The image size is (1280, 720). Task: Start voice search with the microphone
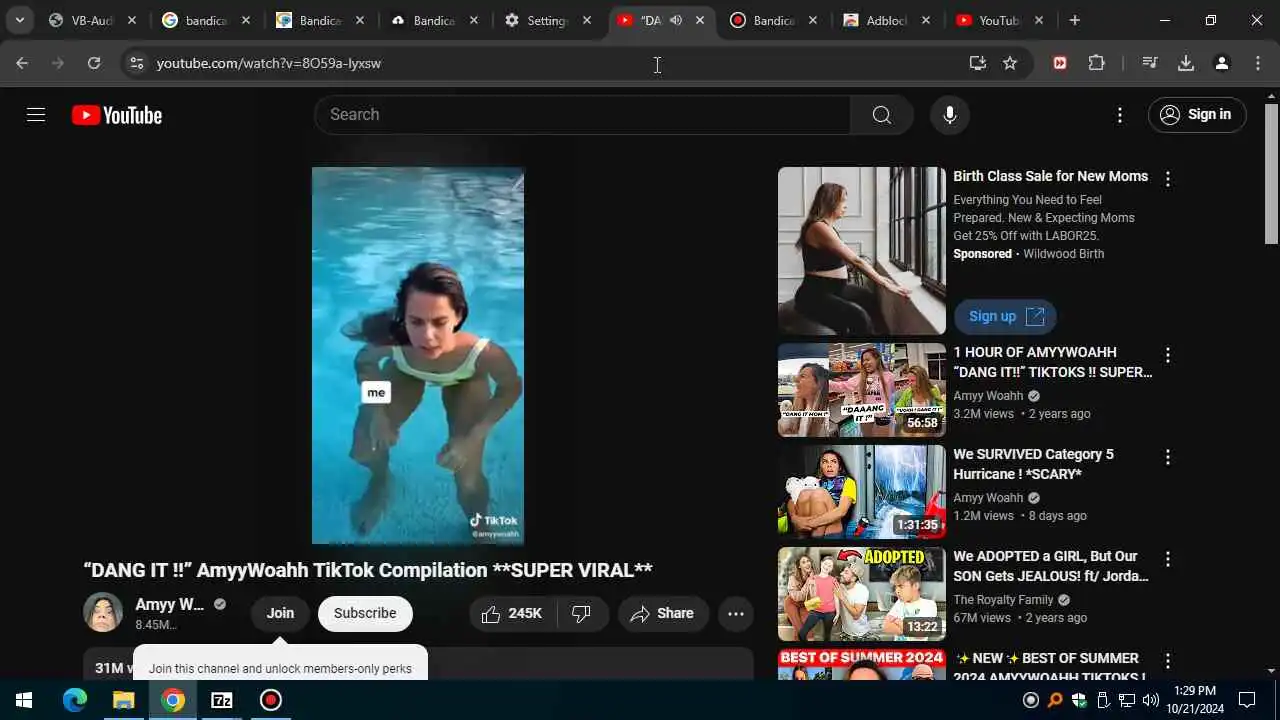coord(950,115)
